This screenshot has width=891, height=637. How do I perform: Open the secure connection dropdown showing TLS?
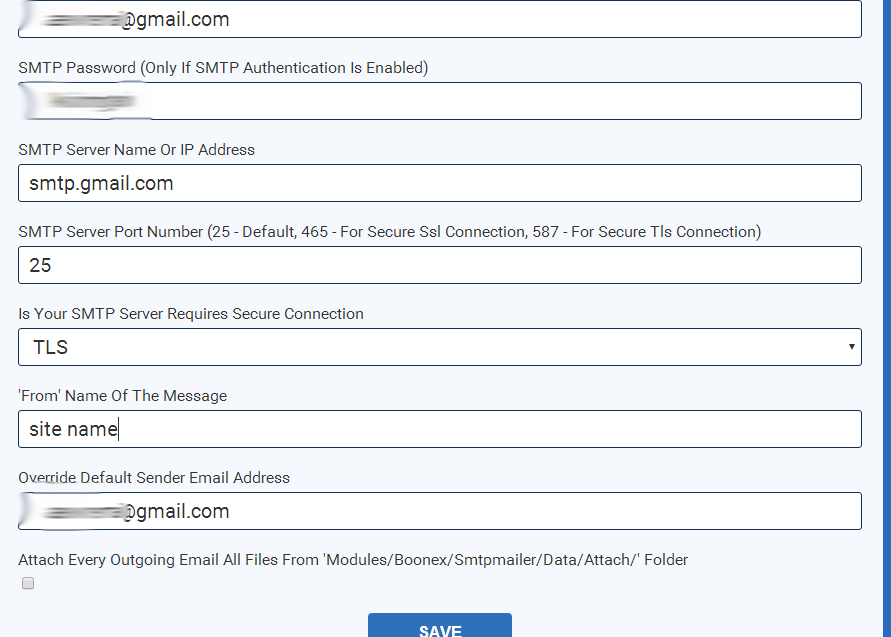click(x=440, y=347)
